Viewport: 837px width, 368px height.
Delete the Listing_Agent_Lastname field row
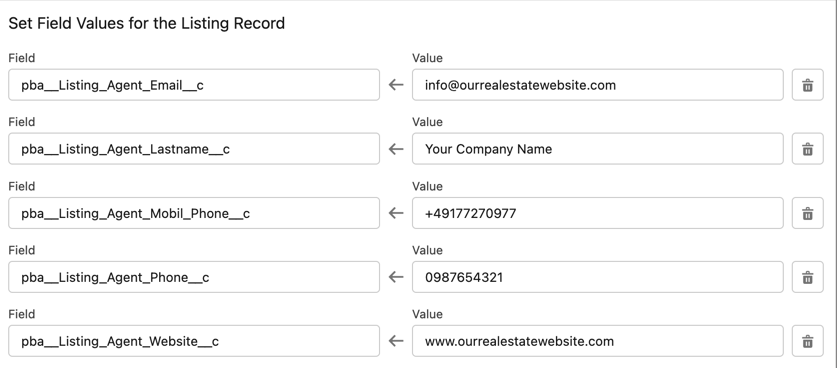[x=808, y=149]
